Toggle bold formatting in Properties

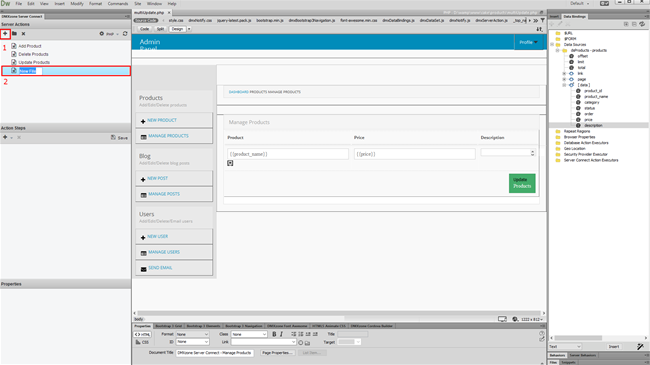[274, 334]
